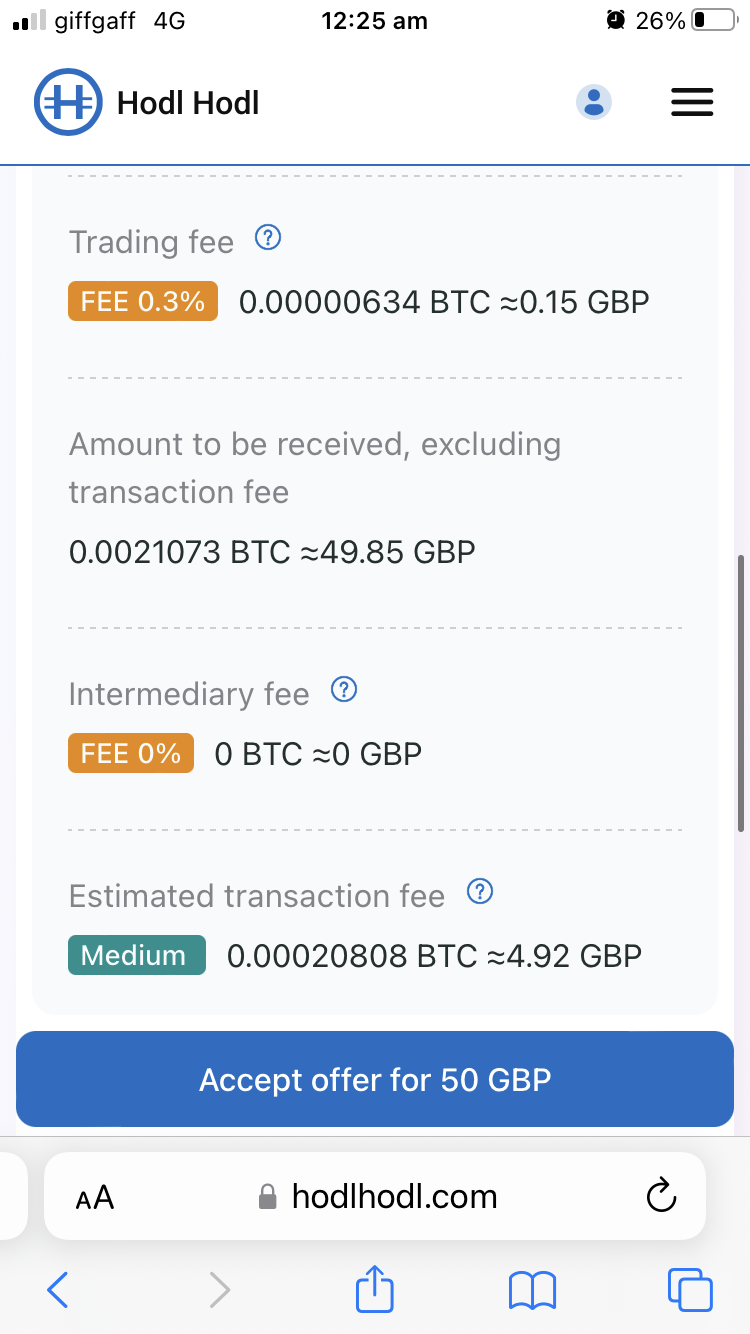This screenshot has width=750, height=1334.
Task: Open Estimated transaction fee help icon
Action: (x=481, y=892)
